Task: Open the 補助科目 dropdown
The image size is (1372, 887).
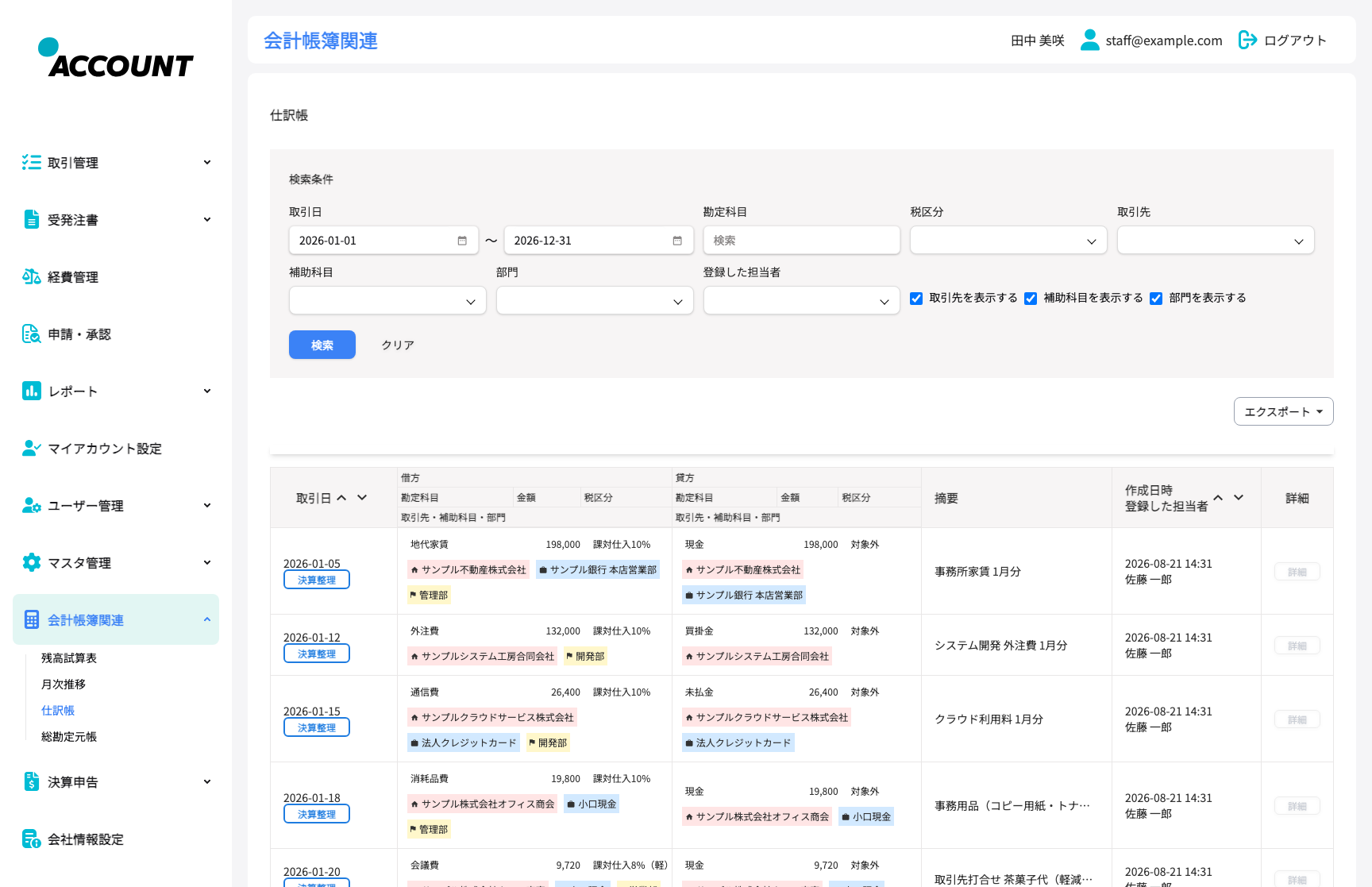Action: 387,301
